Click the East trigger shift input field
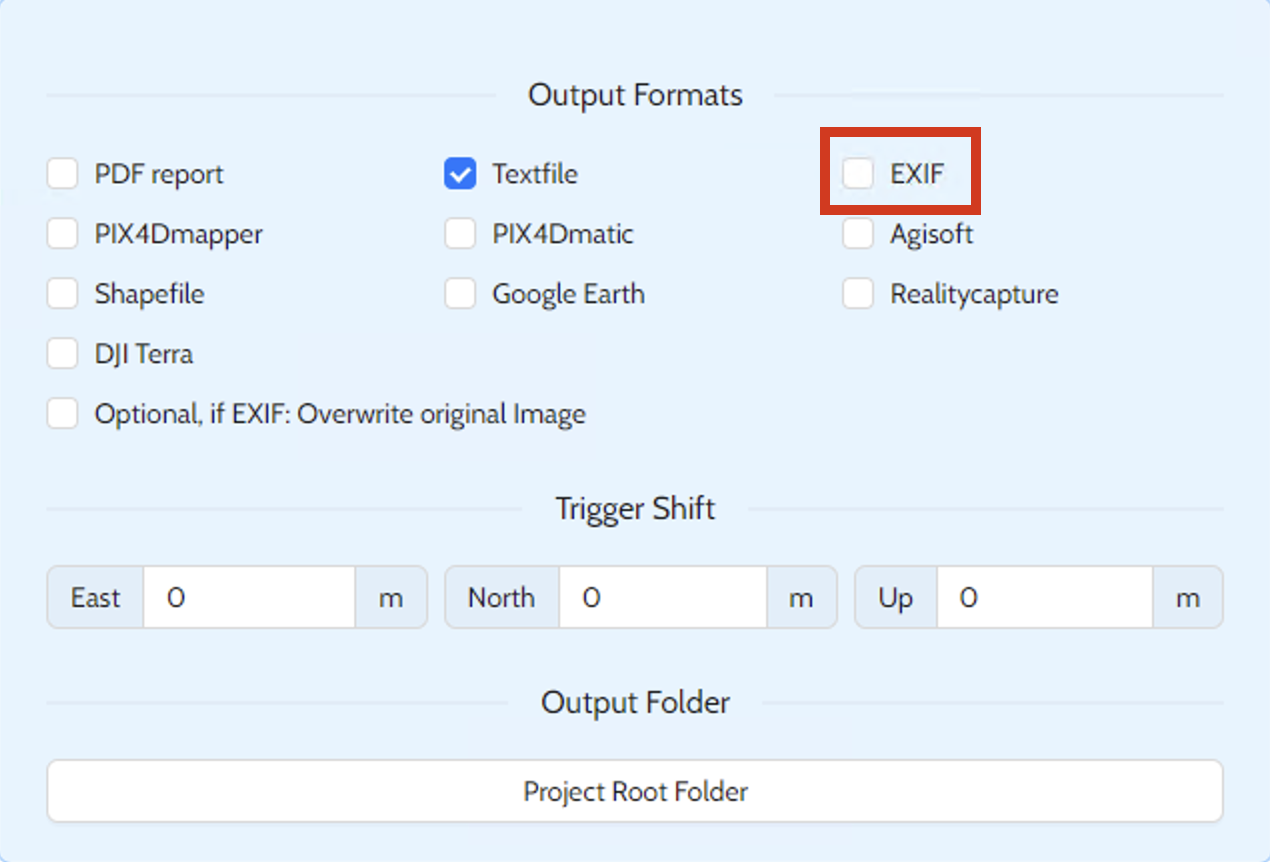1270x862 pixels. click(249, 598)
